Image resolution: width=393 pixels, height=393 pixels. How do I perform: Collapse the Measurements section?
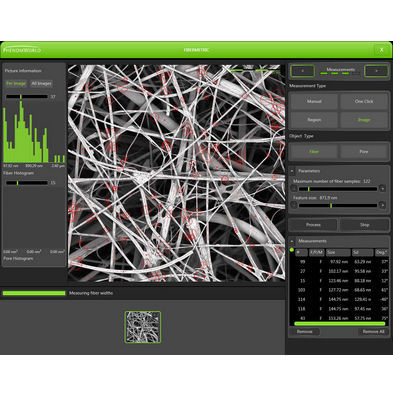[292, 241]
